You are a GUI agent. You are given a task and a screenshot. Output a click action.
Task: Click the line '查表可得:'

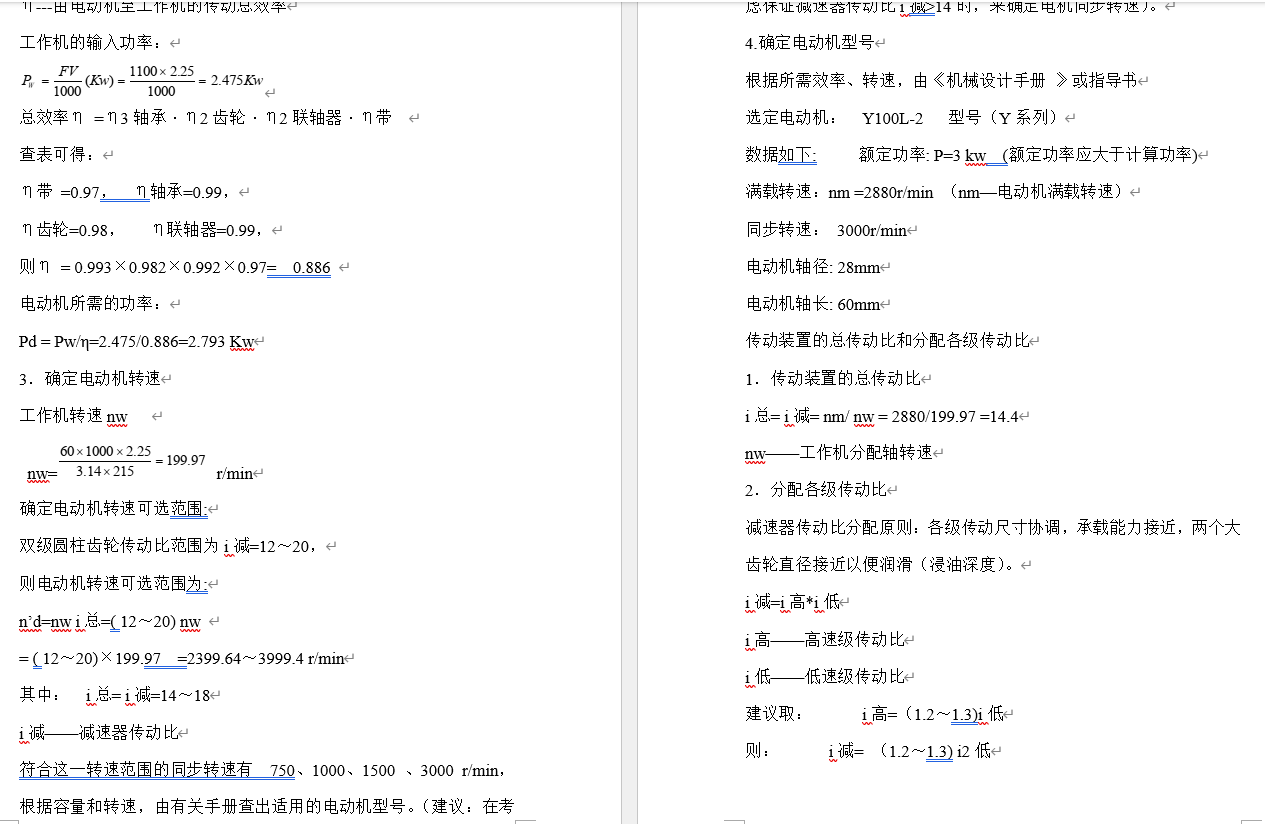point(60,155)
